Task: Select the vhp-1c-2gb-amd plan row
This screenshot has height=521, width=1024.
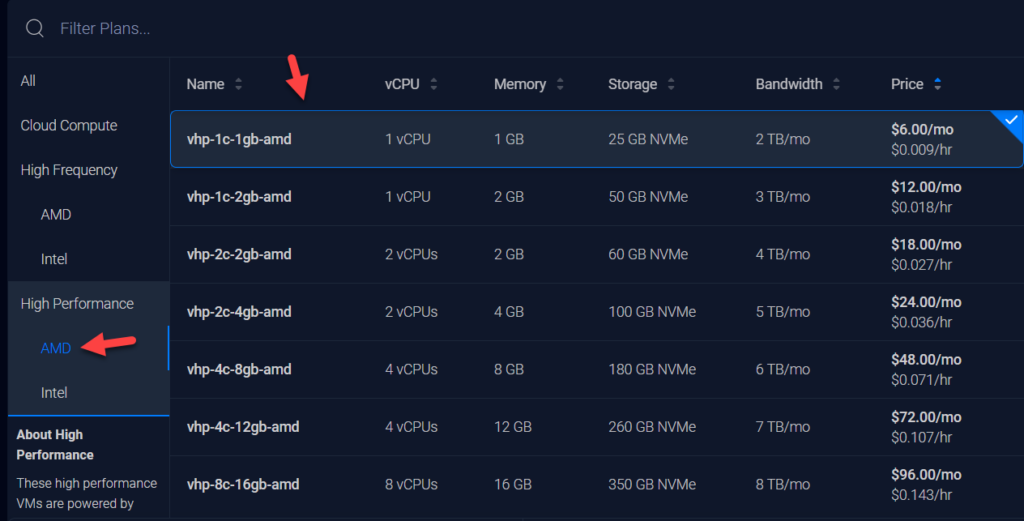Action: pyautogui.click(x=595, y=197)
